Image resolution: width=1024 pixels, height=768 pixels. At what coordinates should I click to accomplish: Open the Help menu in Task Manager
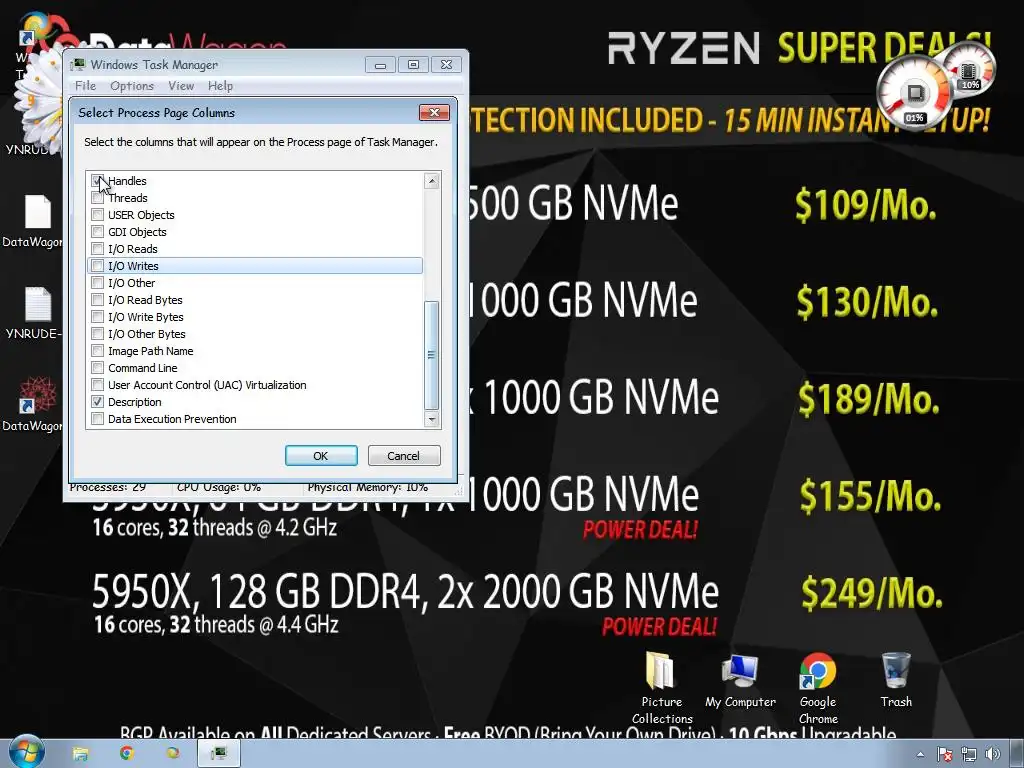[220, 86]
